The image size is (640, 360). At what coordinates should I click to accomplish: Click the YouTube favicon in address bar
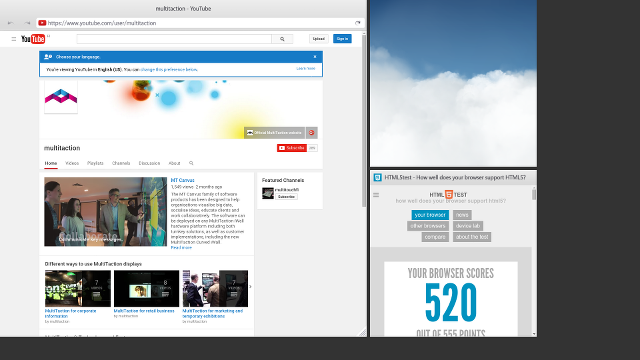42,23
